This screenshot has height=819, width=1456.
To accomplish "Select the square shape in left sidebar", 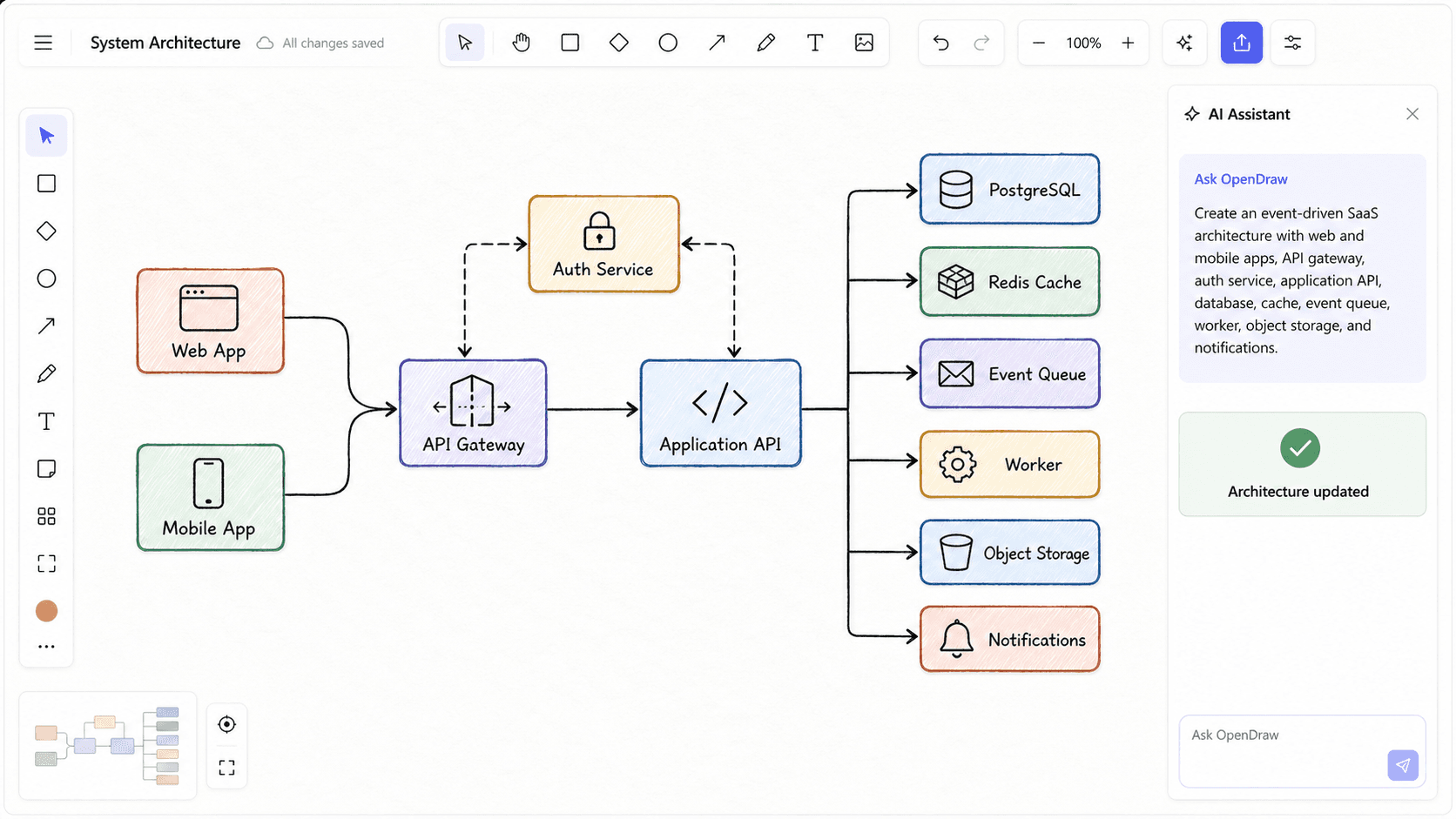I will pyautogui.click(x=47, y=184).
